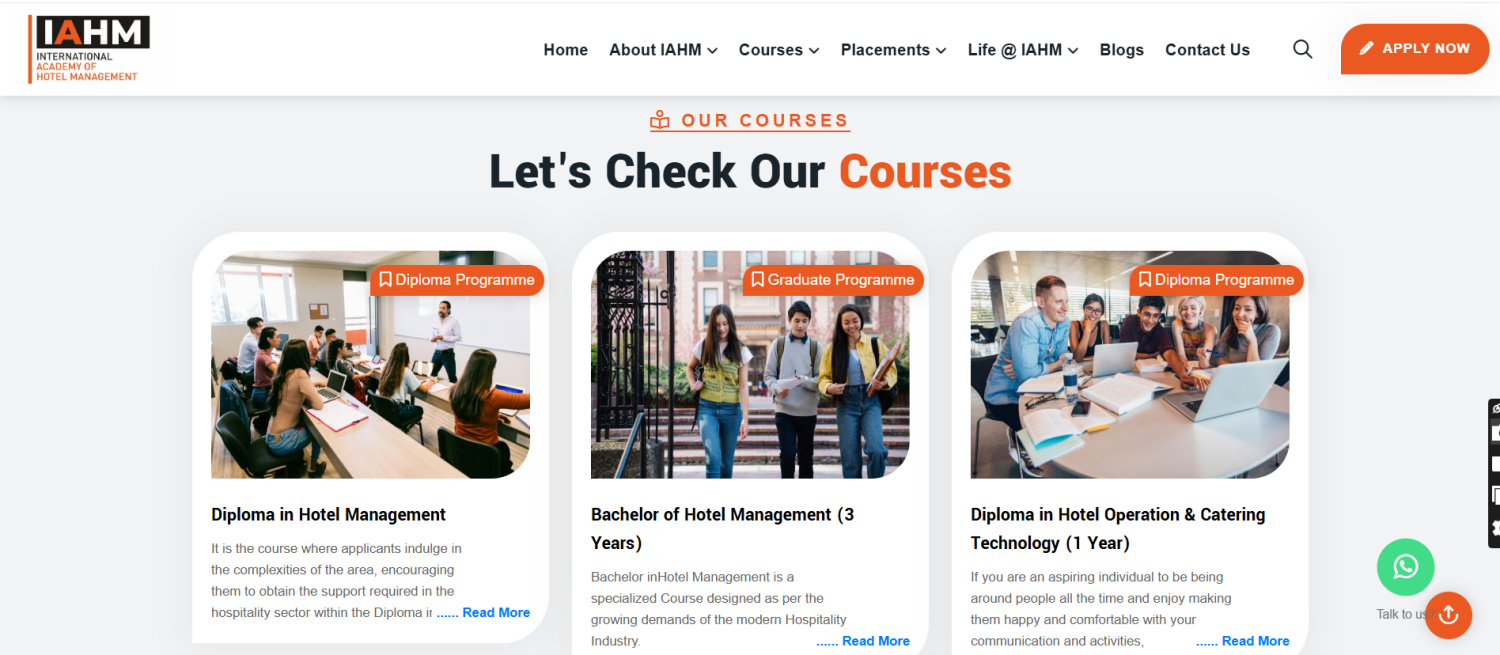Image resolution: width=1500 pixels, height=655 pixels.
Task: Open the Blogs menu item
Action: (x=1122, y=50)
